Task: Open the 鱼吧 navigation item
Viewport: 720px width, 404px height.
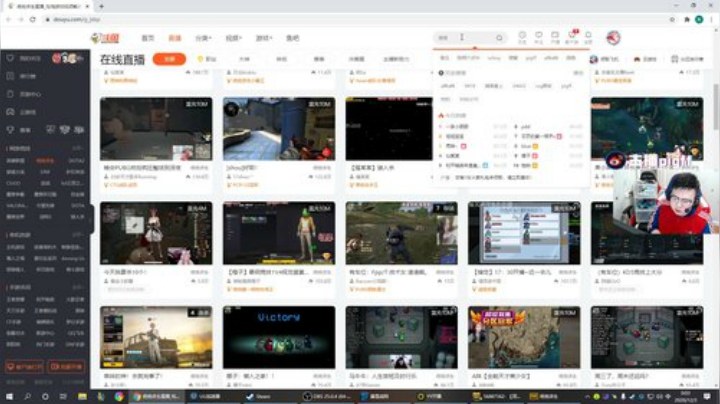Action: (293, 38)
